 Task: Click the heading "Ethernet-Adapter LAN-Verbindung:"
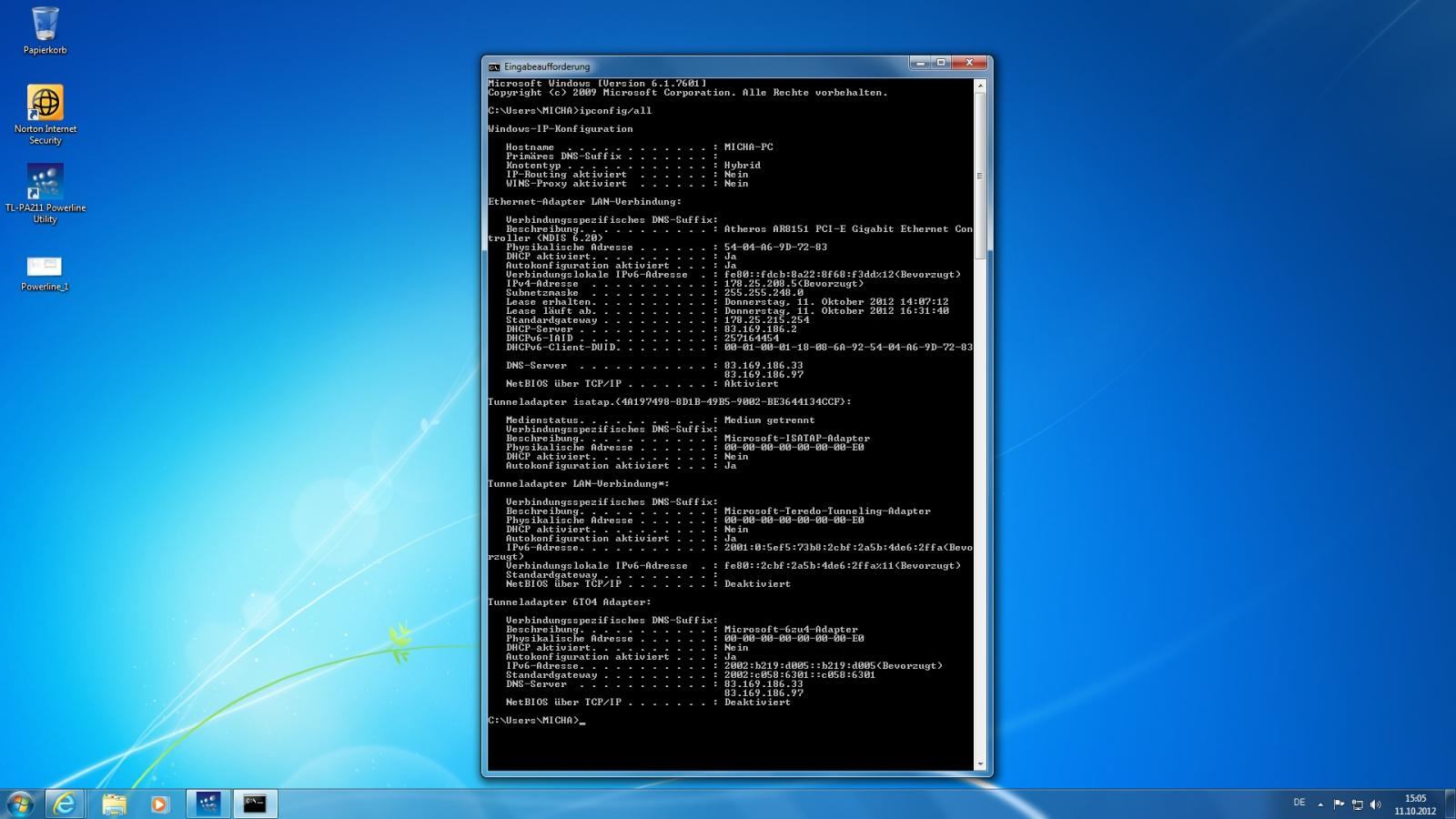pyautogui.click(x=584, y=202)
